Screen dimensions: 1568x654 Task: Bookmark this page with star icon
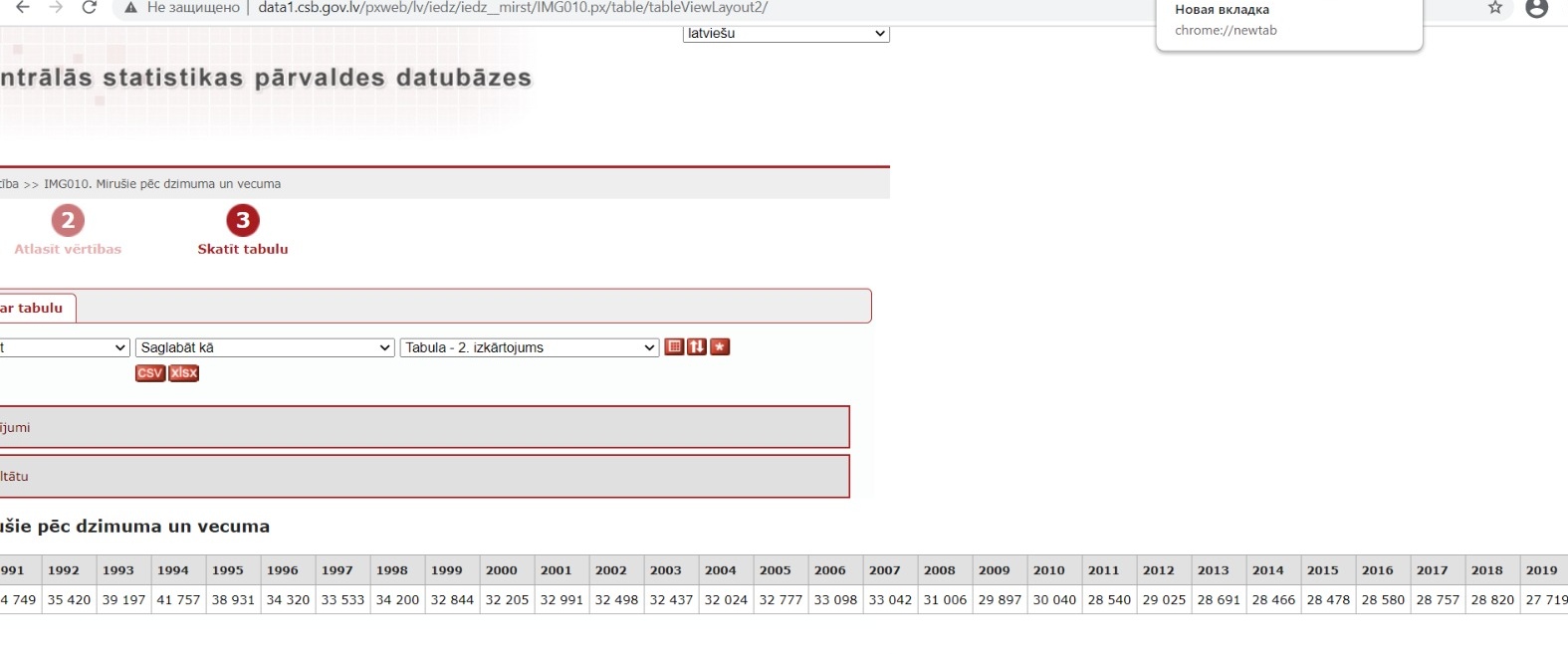click(x=1494, y=8)
